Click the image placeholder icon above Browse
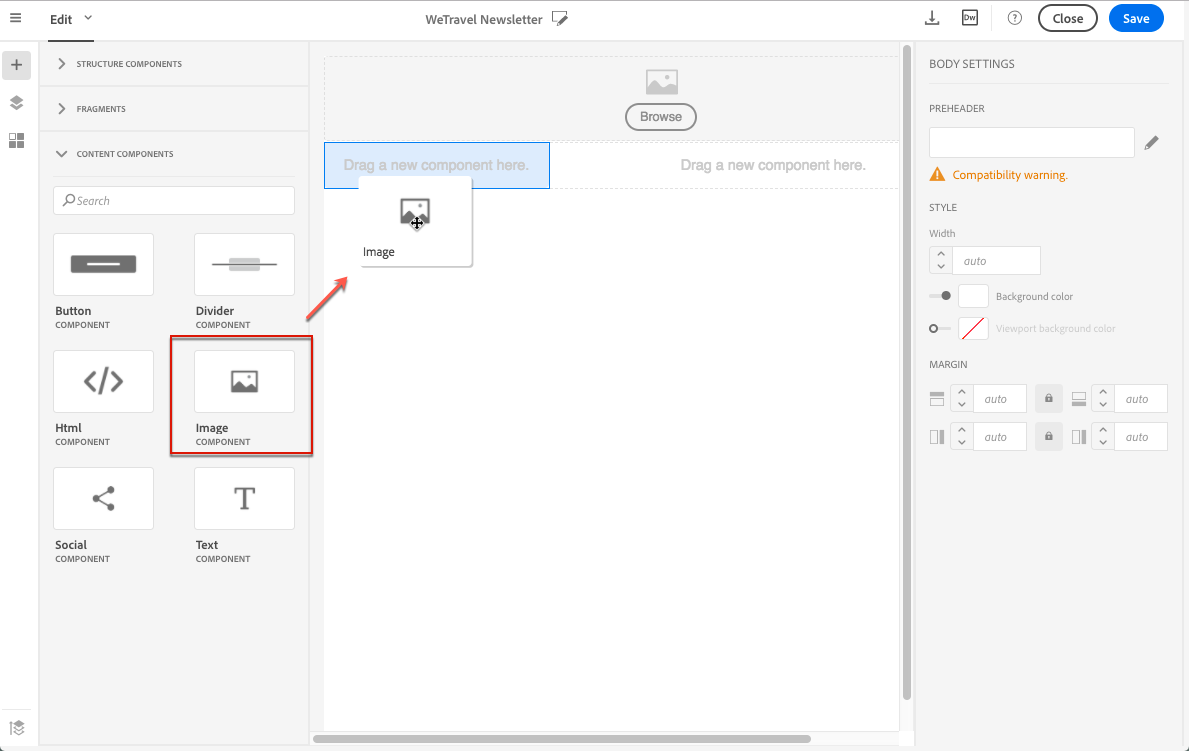 [x=661, y=82]
